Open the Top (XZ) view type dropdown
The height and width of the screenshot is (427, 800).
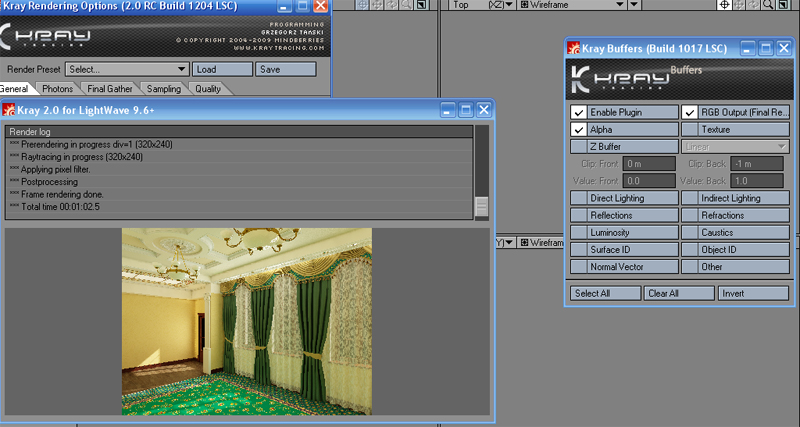(x=497, y=5)
